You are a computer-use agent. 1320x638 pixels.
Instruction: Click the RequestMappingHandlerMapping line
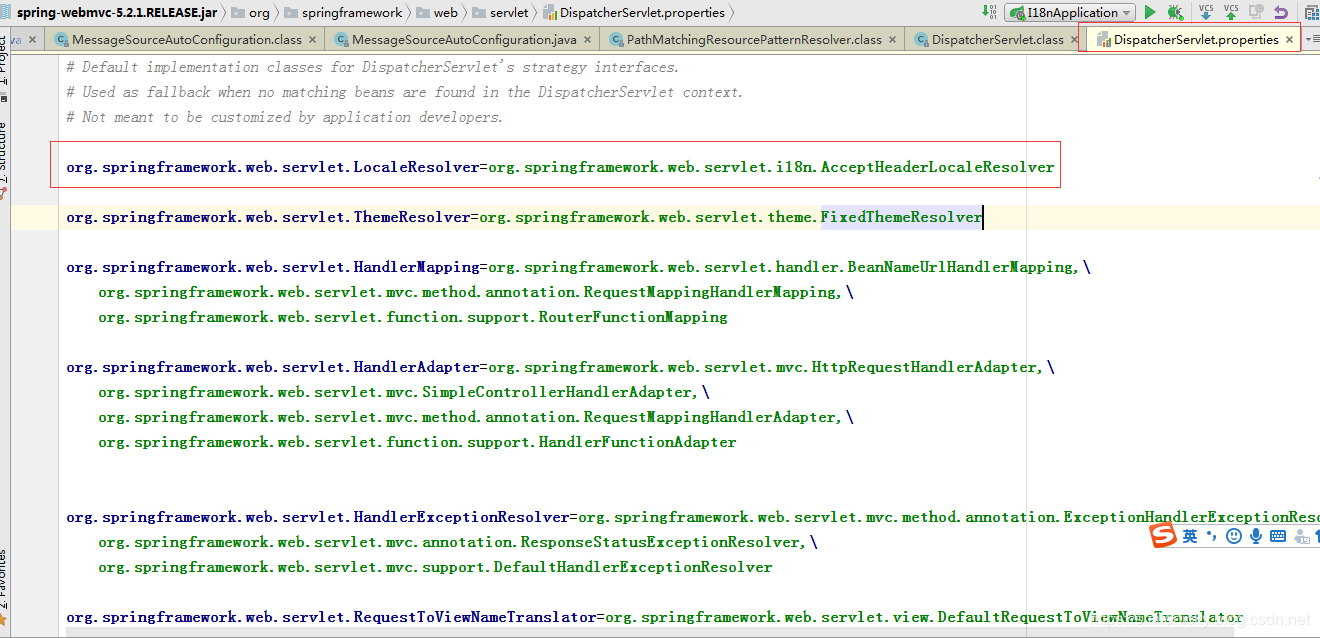(476, 292)
